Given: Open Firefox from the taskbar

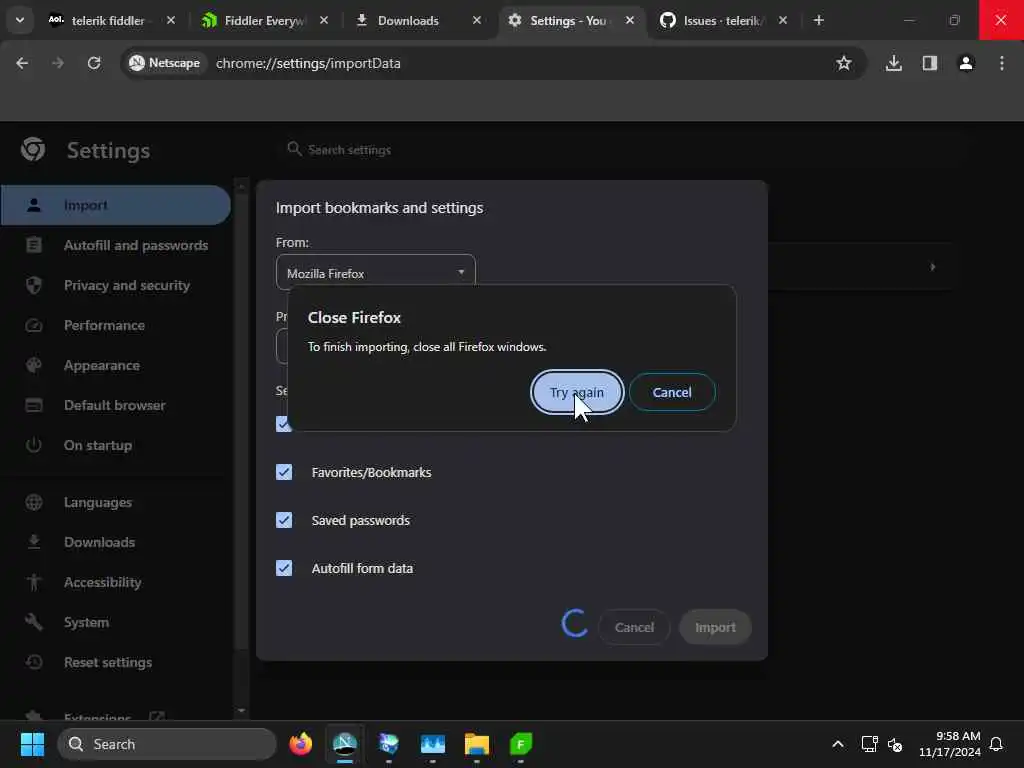Looking at the screenshot, I should click(x=300, y=744).
